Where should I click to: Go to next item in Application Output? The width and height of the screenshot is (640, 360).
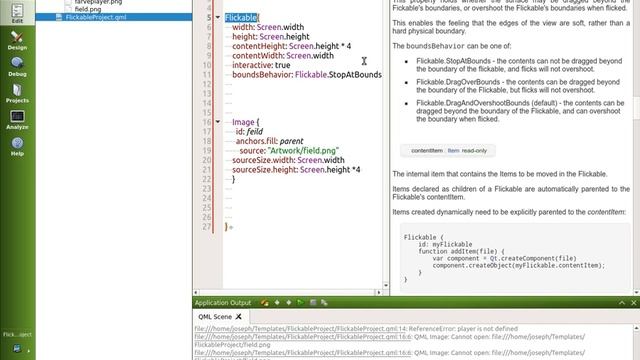pos(289,302)
